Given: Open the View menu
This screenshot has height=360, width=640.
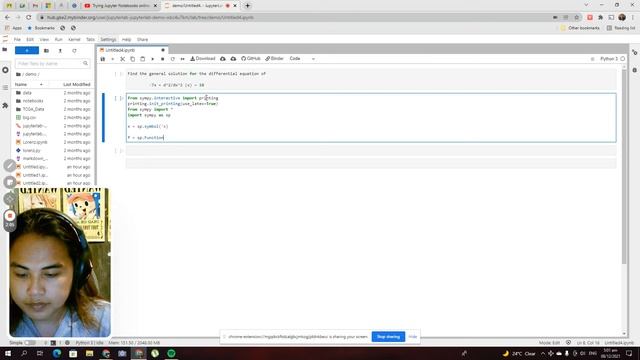Looking at the screenshot, I should (44, 40).
